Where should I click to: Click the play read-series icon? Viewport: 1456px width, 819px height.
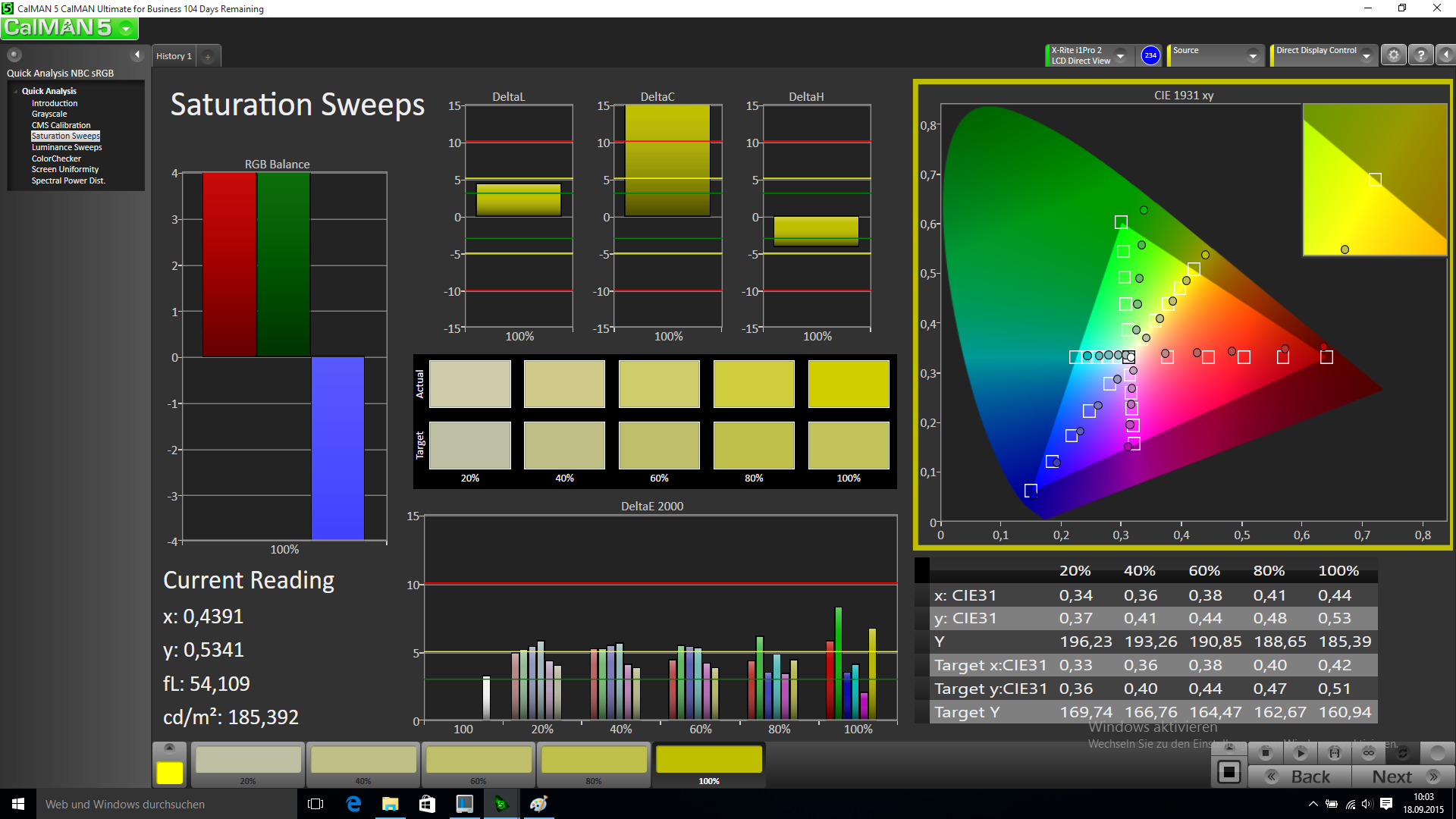1300,753
